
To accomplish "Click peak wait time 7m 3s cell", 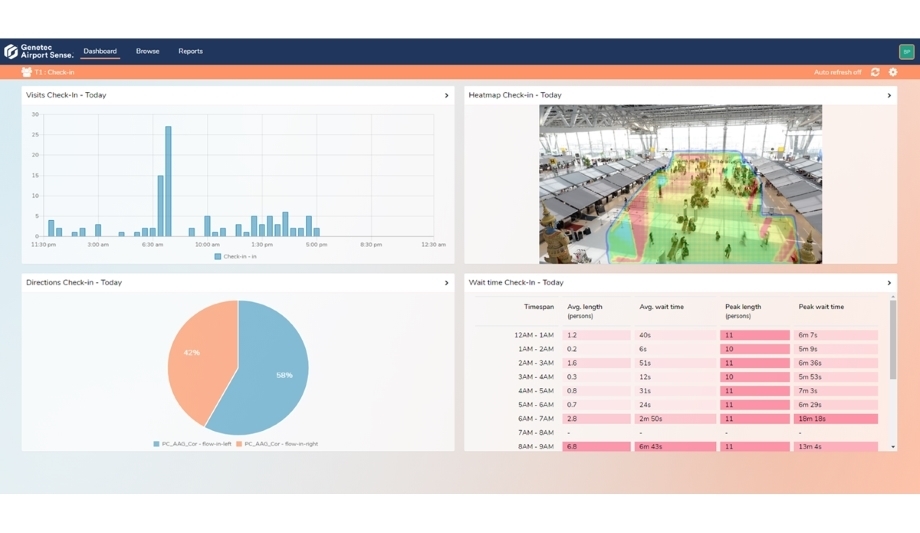I will tap(836, 391).
